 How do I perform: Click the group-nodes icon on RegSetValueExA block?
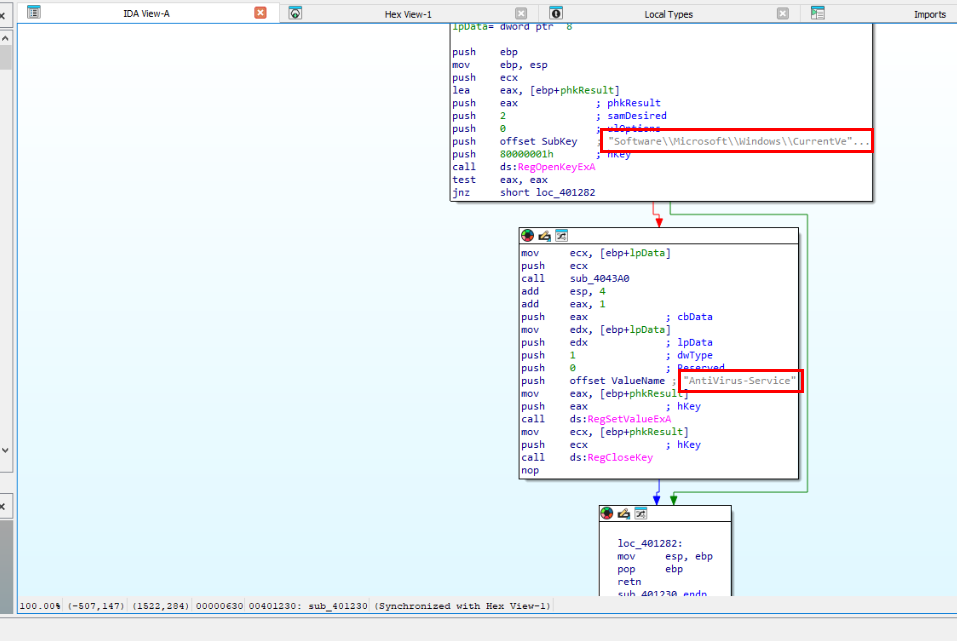tap(562, 236)
